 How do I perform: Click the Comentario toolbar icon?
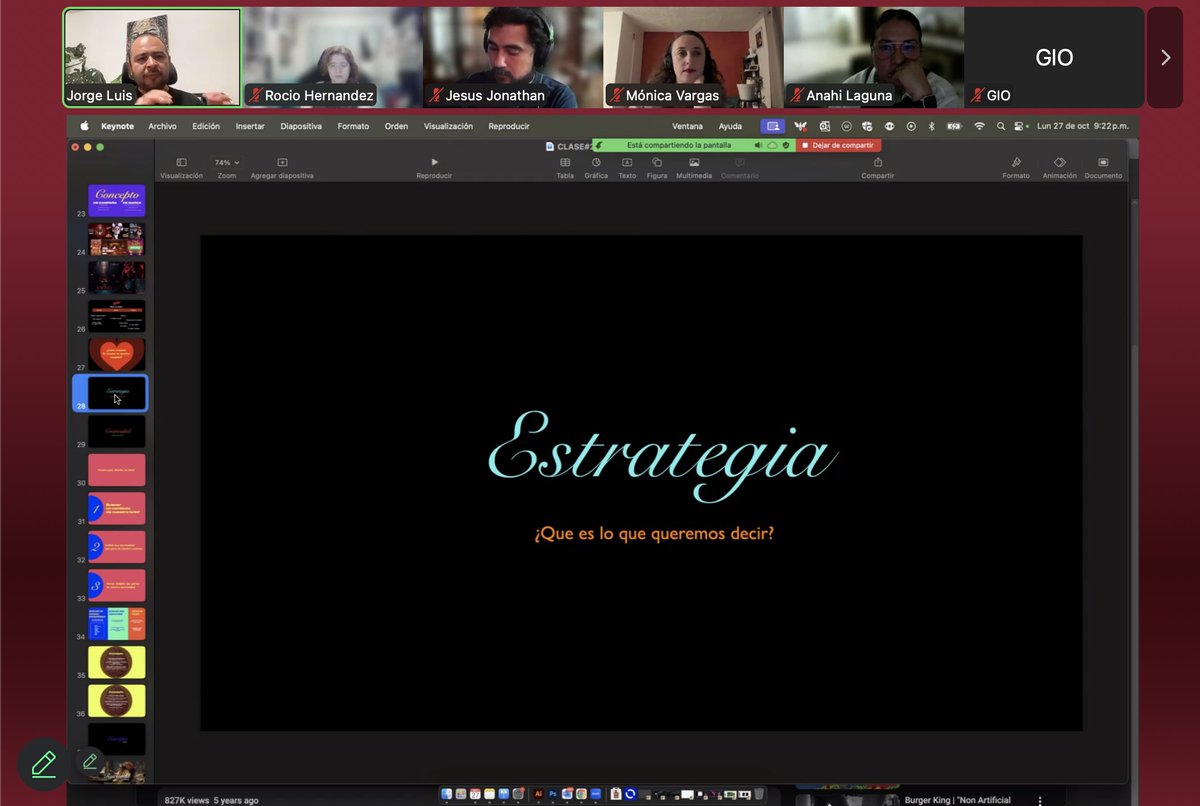tap(740, 162)
